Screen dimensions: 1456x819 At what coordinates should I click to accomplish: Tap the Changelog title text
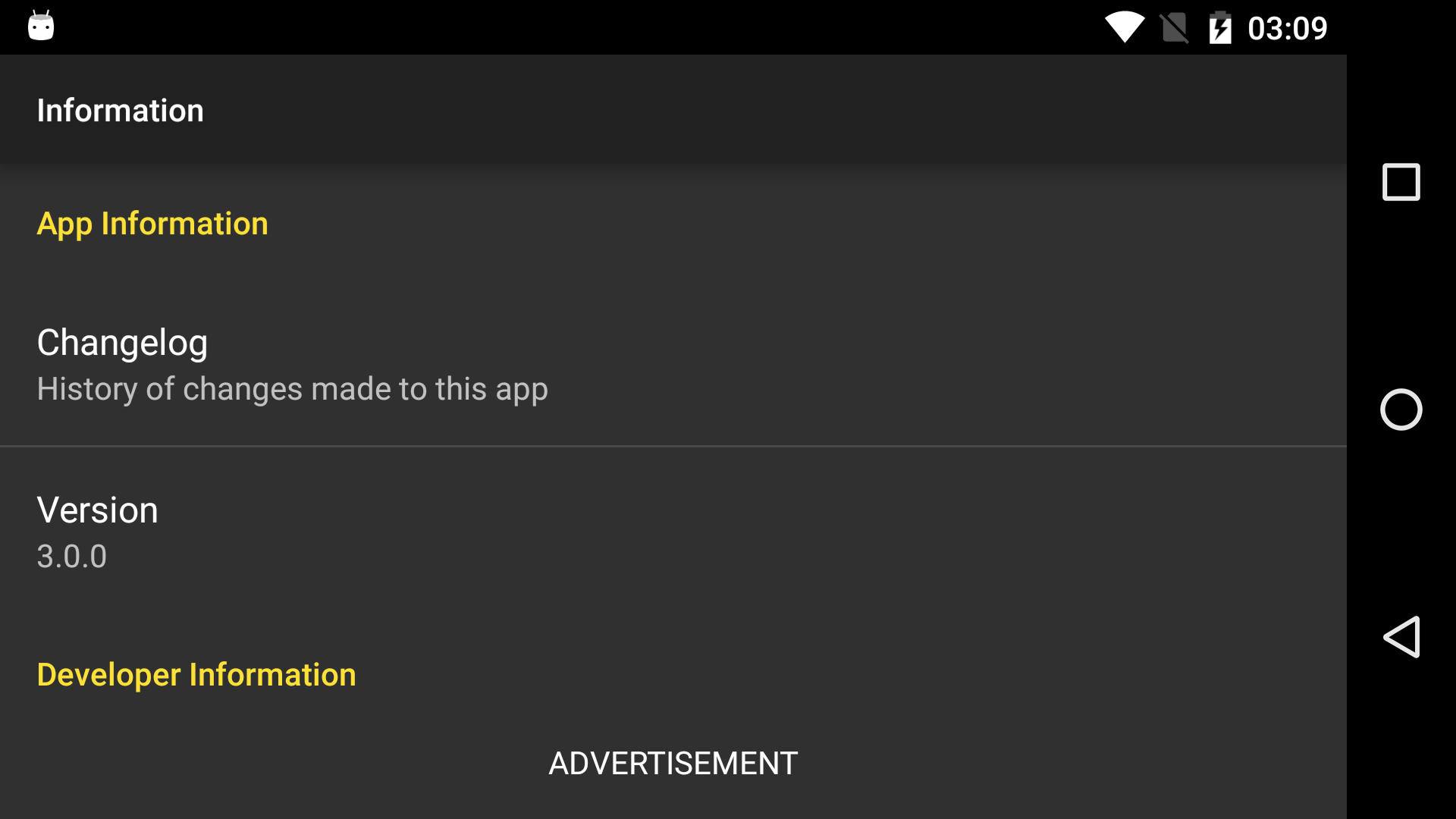tap(122, 343)
